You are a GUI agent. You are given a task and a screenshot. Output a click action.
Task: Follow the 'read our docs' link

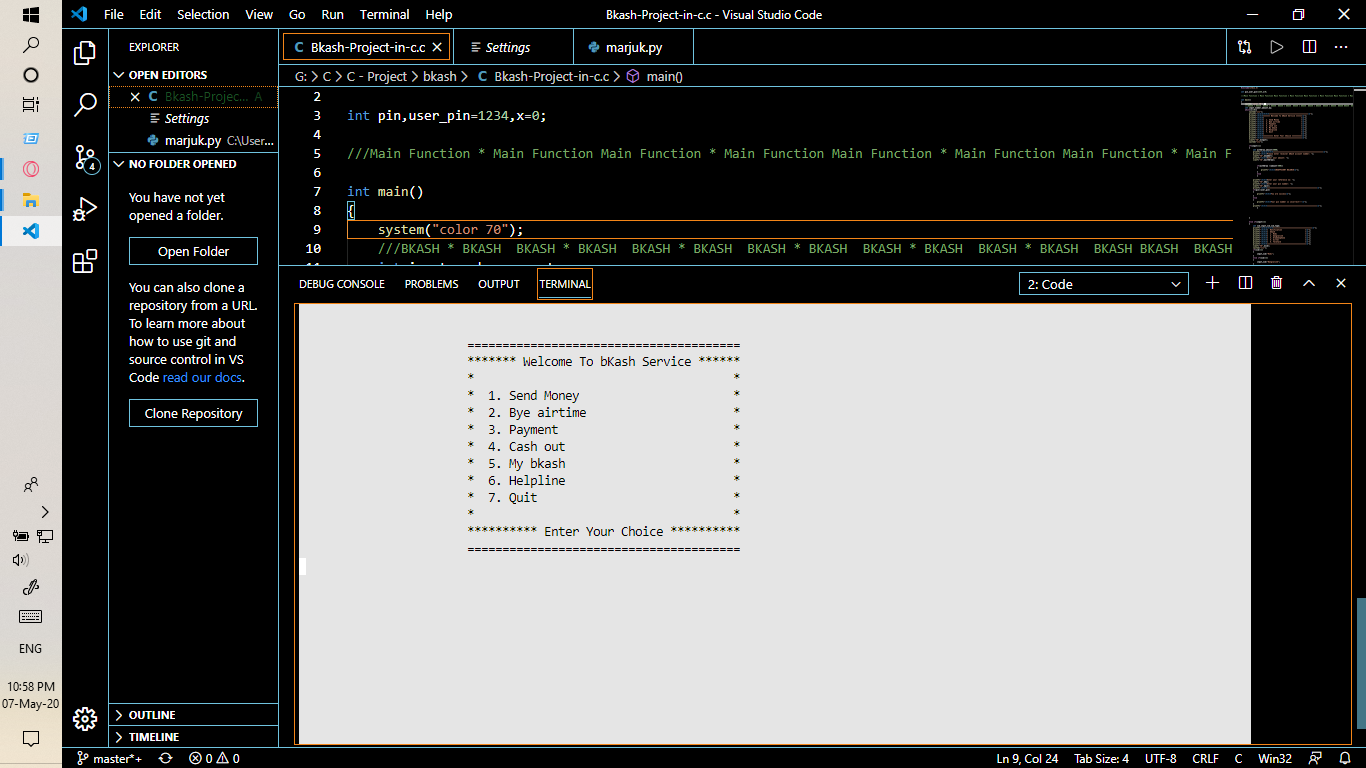(202, 378)
